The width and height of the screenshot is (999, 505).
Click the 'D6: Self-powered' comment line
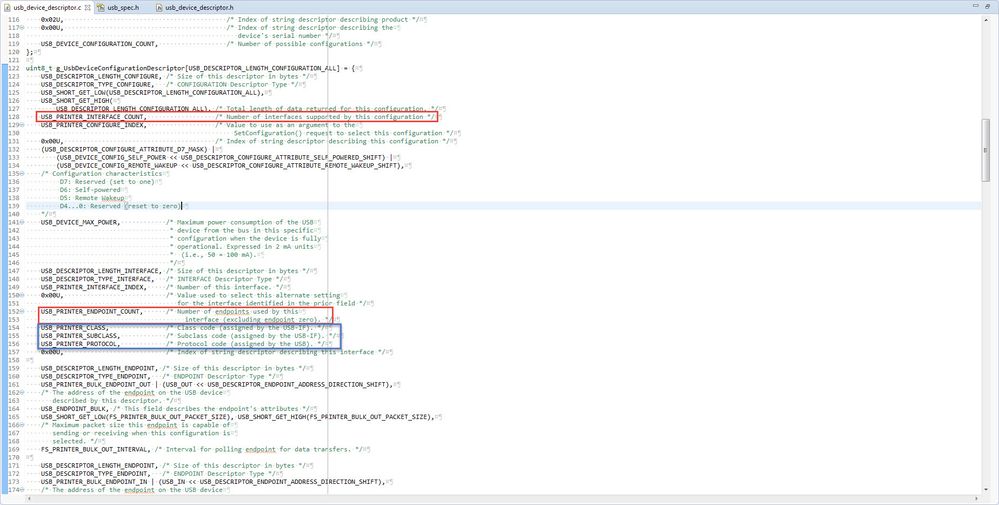90,190
